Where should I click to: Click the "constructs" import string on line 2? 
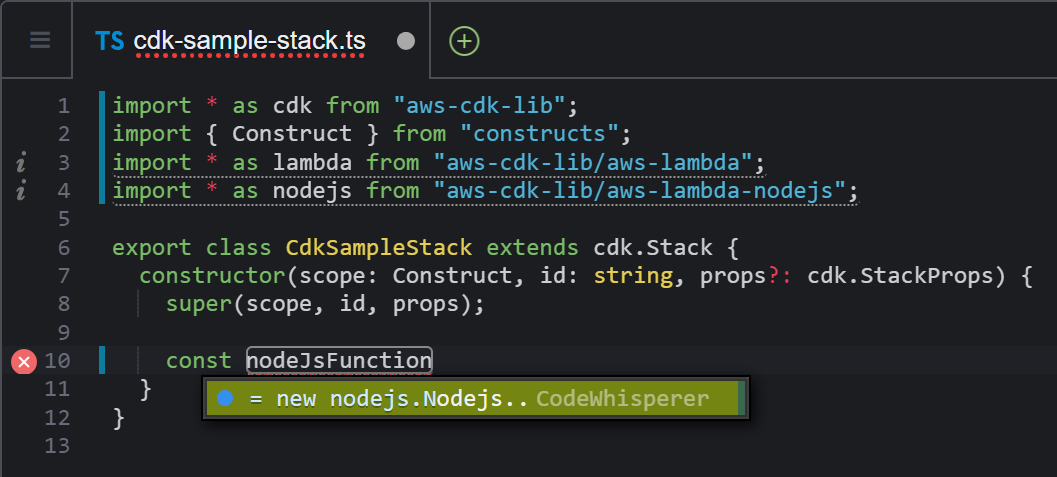[541, 135]
